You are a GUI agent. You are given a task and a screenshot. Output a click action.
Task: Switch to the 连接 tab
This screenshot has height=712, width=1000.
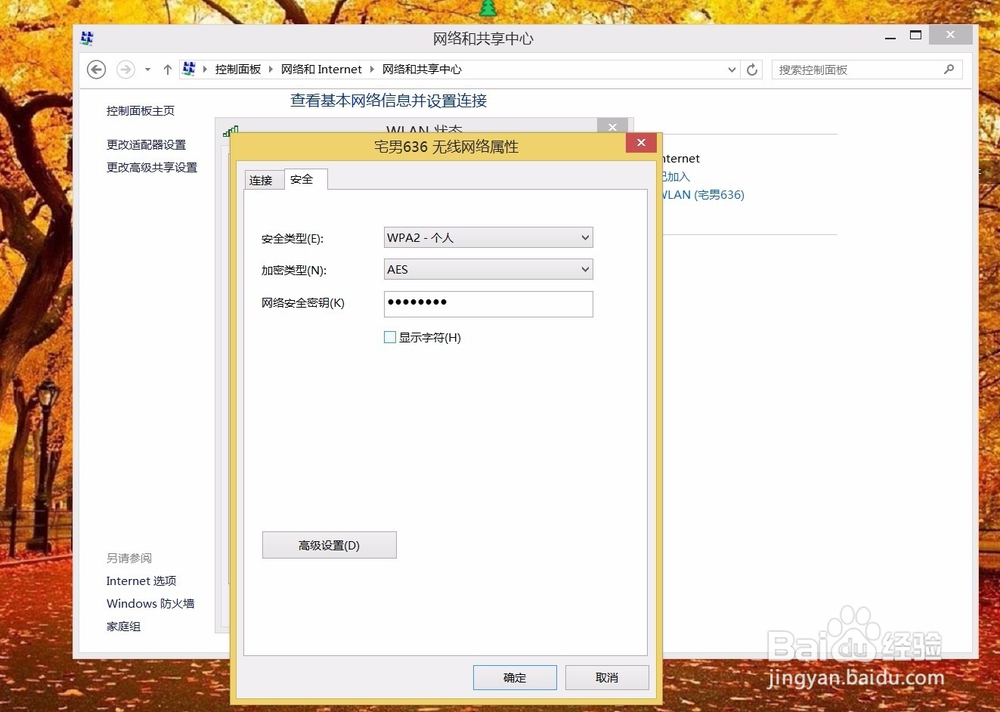coord(261,180)
